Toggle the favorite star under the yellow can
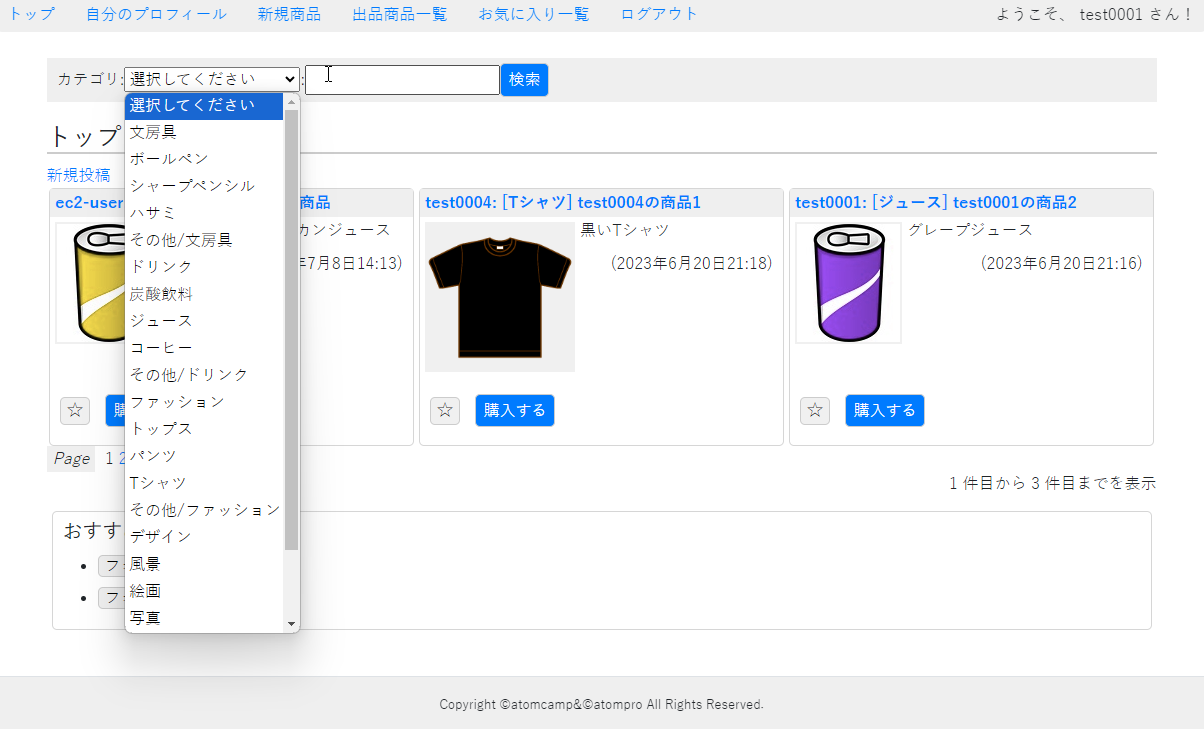Screen dimensions: 1204x729 (75, 410)
